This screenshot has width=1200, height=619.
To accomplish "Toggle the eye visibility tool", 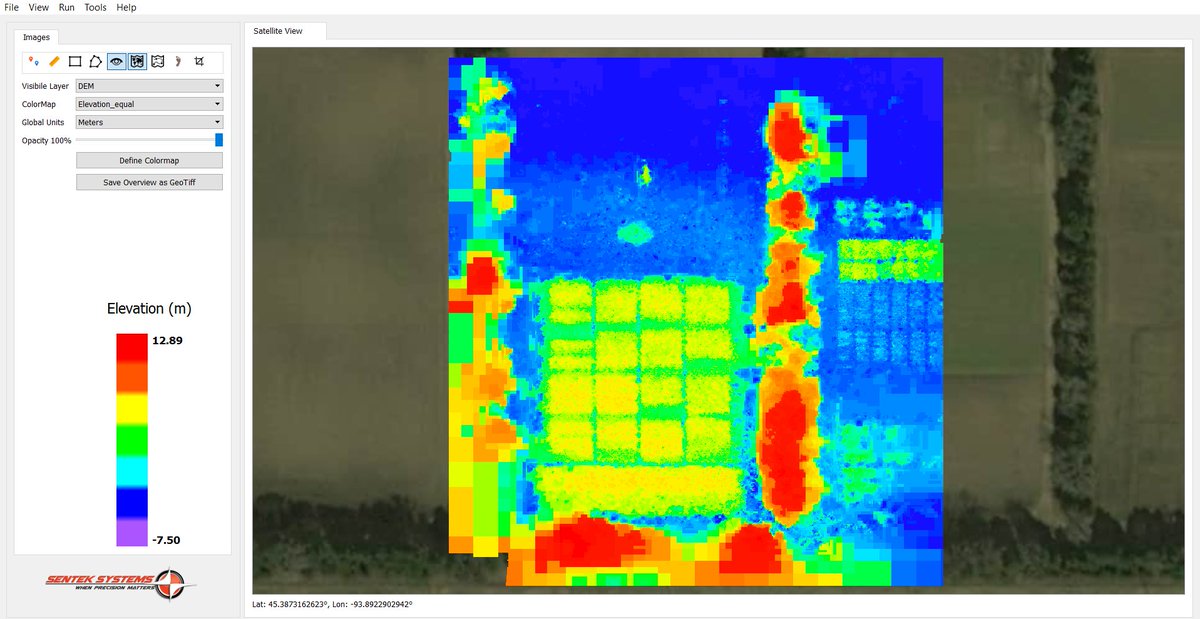I will [x=115, y=61].
